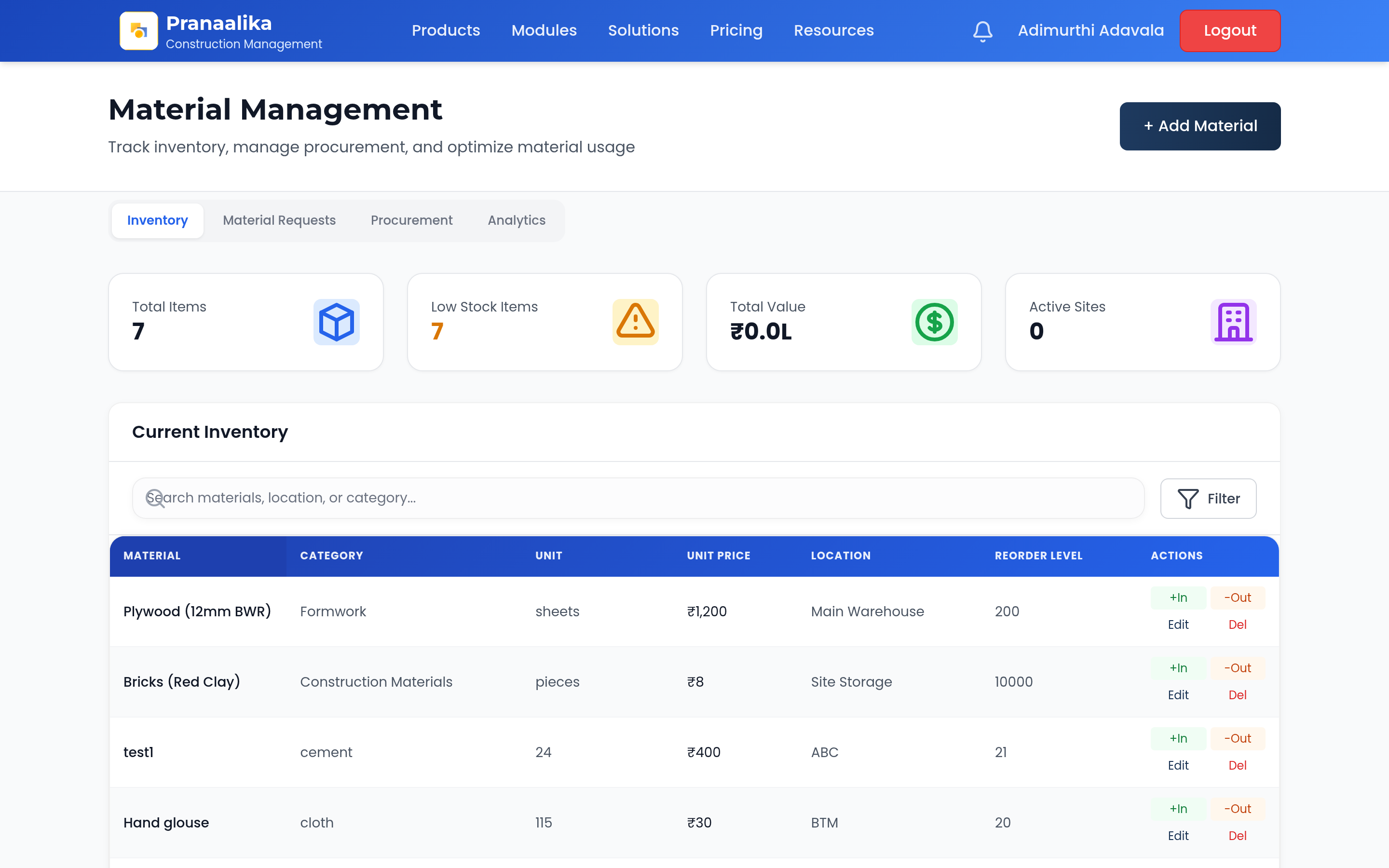Viewport: 1389px width, 868px height.
Task: Click the 10000 reorder level value
Action: (1014, 682)
